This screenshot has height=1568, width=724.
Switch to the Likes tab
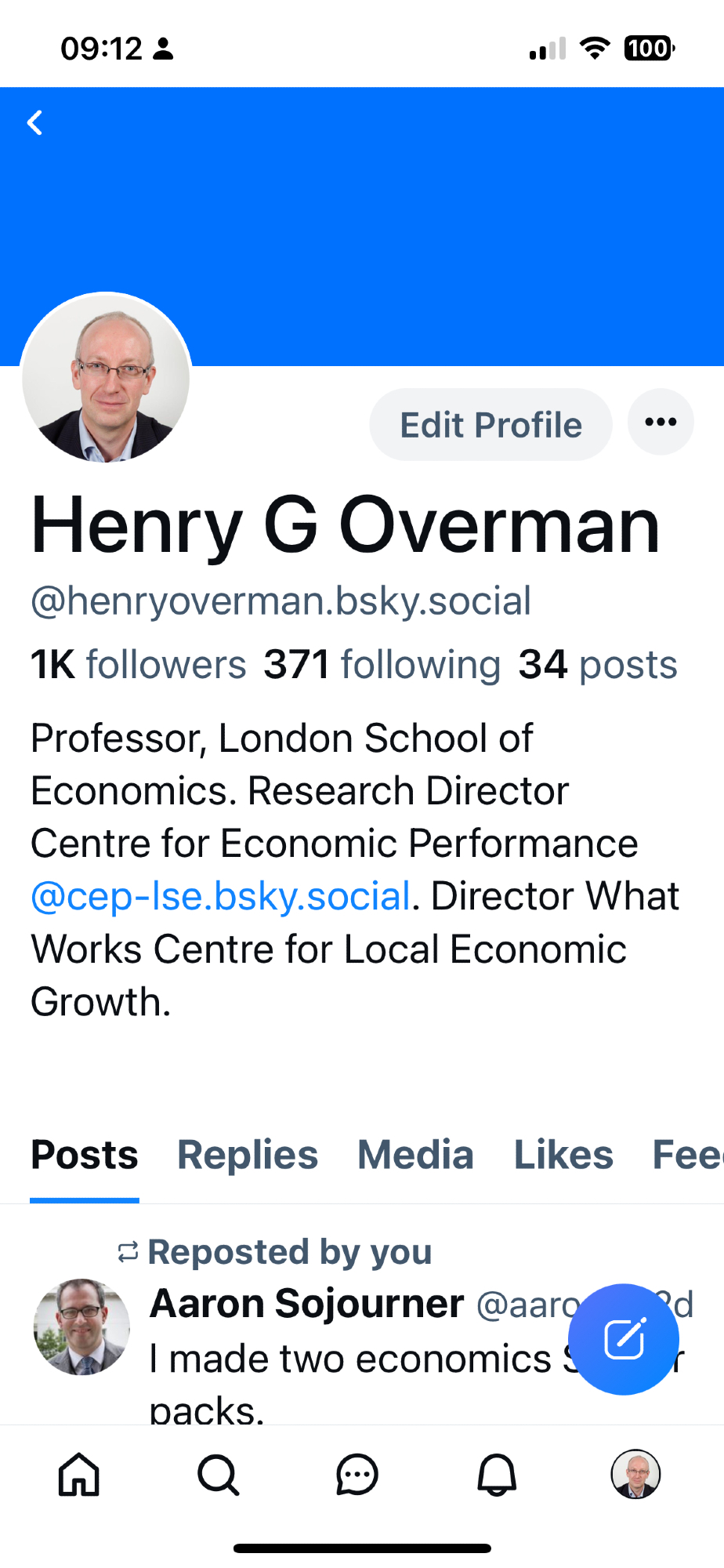coord(563,1155)
